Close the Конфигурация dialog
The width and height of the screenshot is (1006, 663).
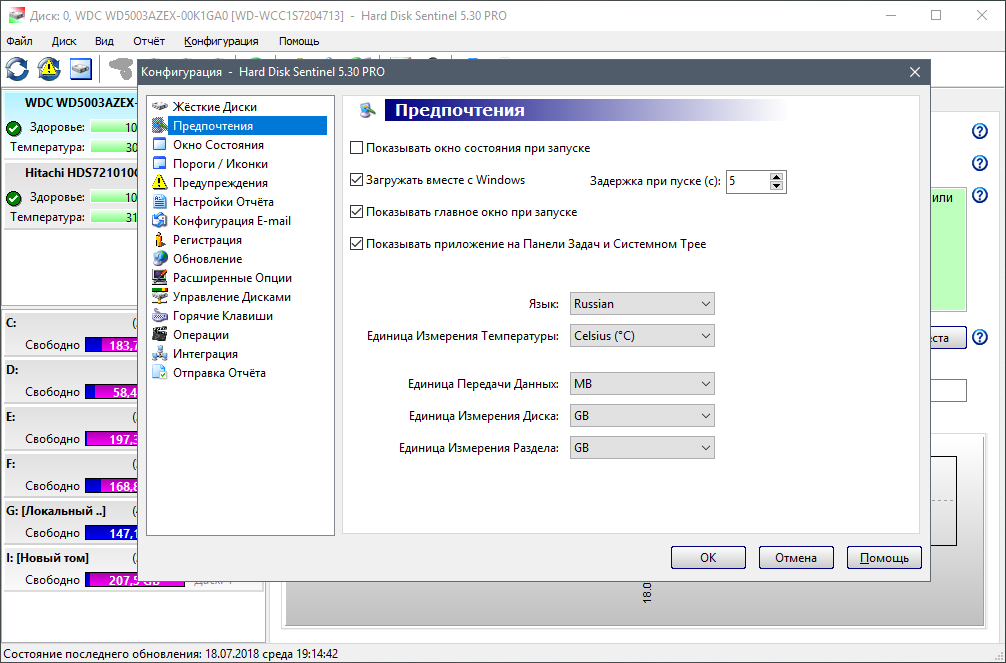pos(915,72)
